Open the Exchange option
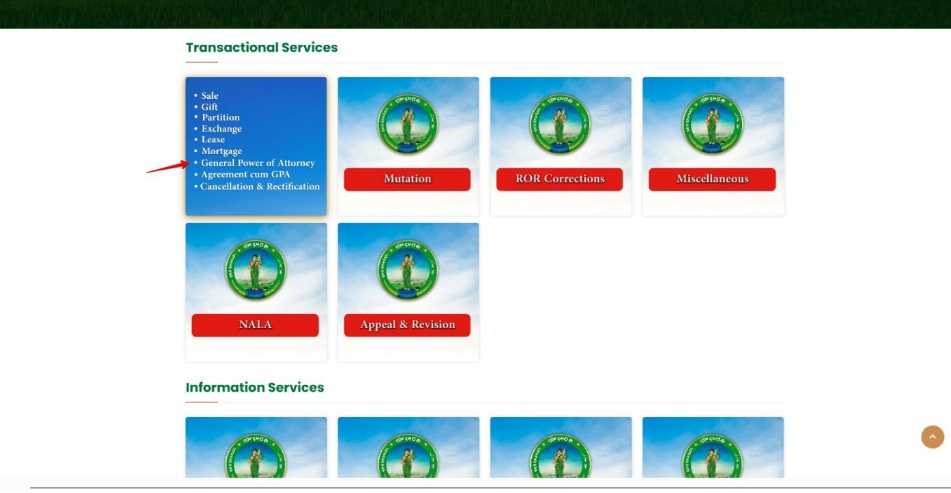951x493 pixels. (x=221, y=129)
